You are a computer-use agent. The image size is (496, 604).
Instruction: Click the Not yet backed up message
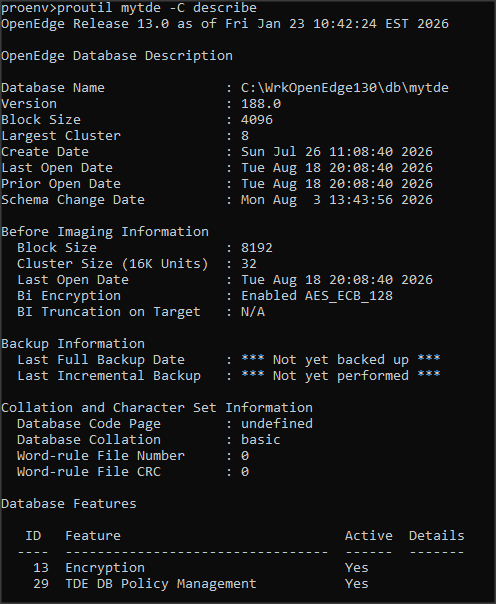click(341, 360)
